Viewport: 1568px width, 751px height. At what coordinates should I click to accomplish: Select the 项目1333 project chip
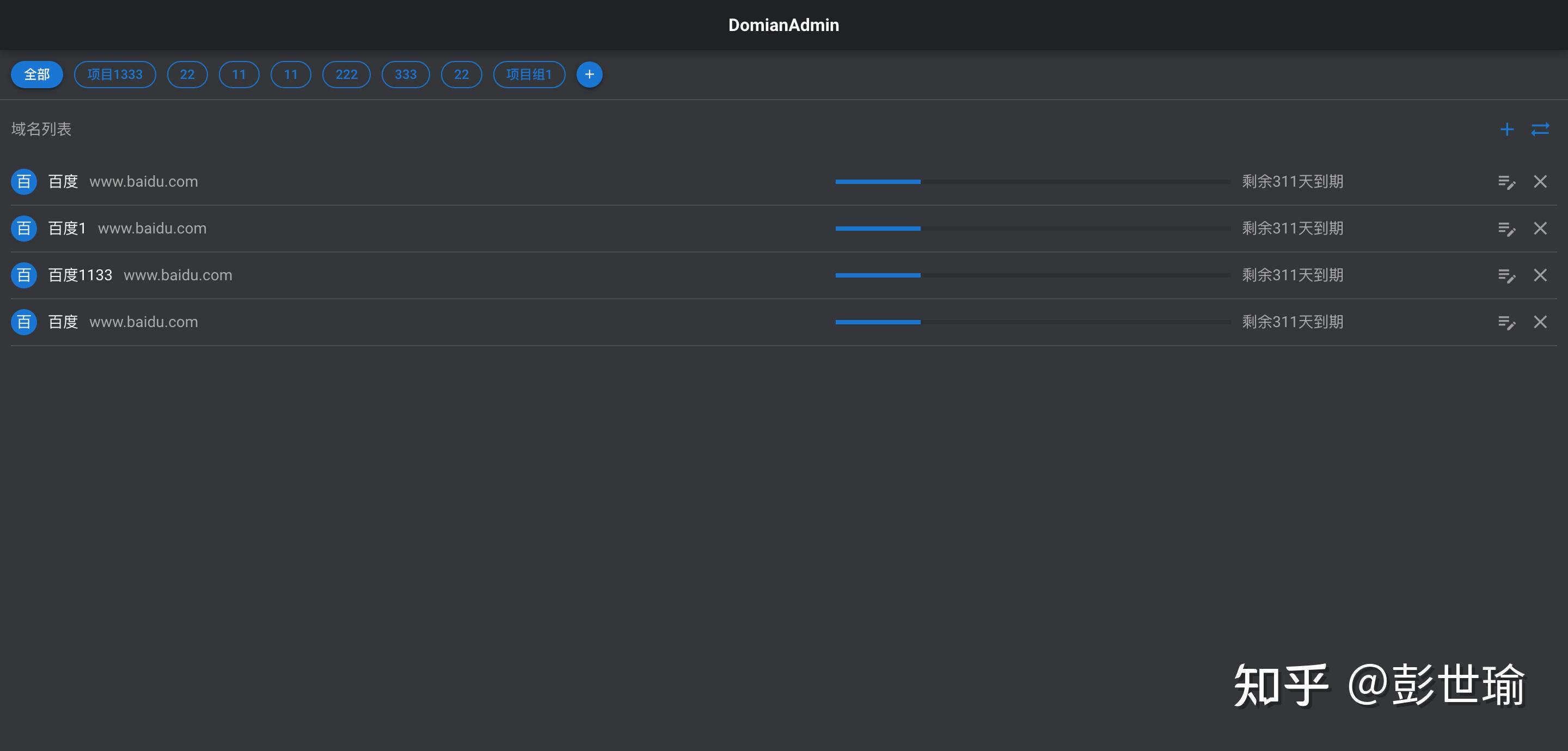coord(114,74)
